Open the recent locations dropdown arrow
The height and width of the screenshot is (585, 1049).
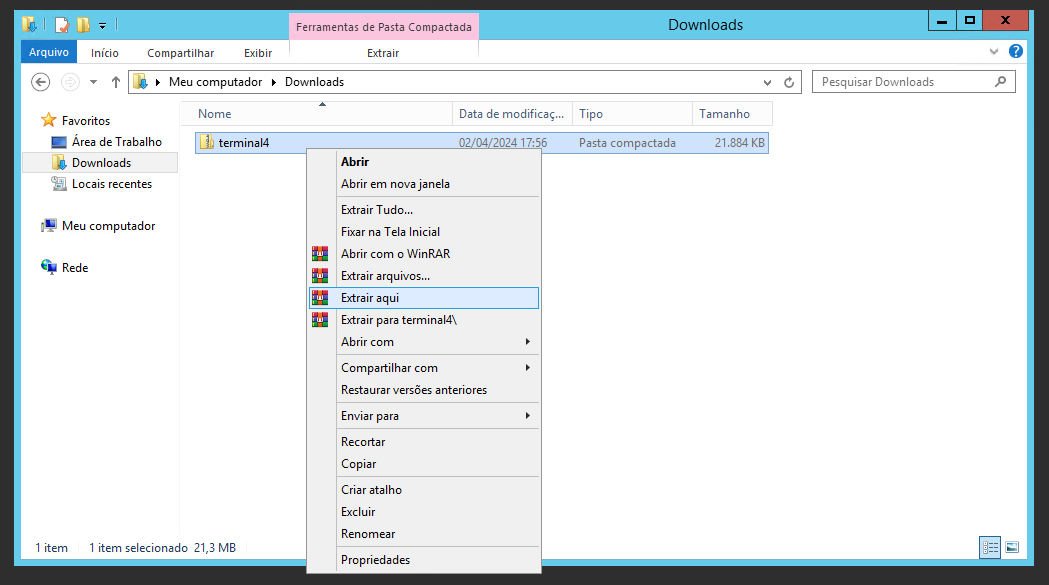point(94,82)
